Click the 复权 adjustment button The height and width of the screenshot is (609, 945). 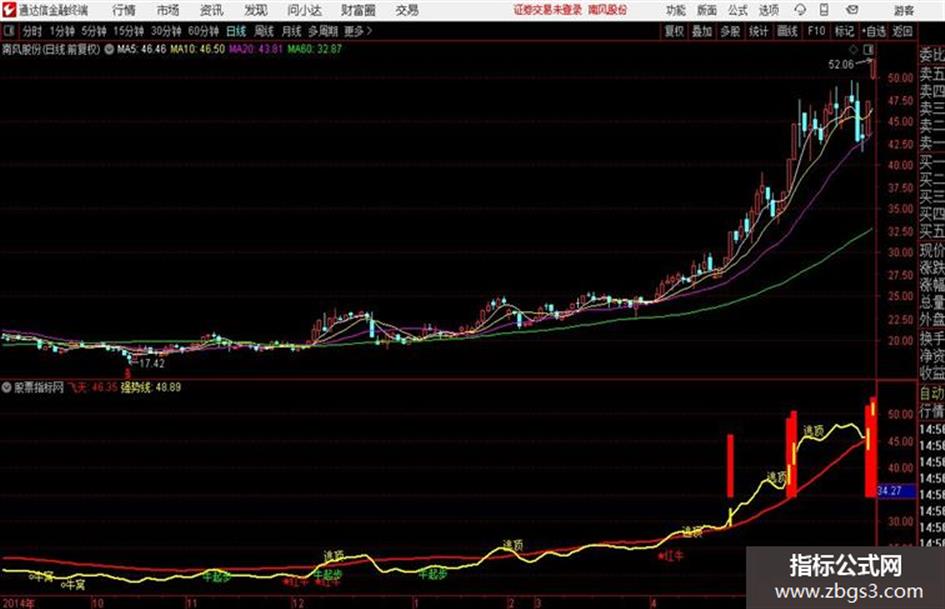pos(674,31)
